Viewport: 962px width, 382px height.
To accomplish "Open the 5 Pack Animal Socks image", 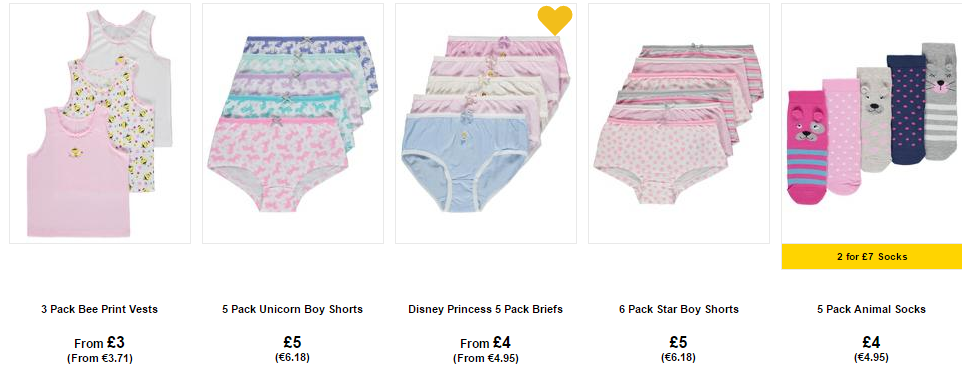I will tap(872, 123).
